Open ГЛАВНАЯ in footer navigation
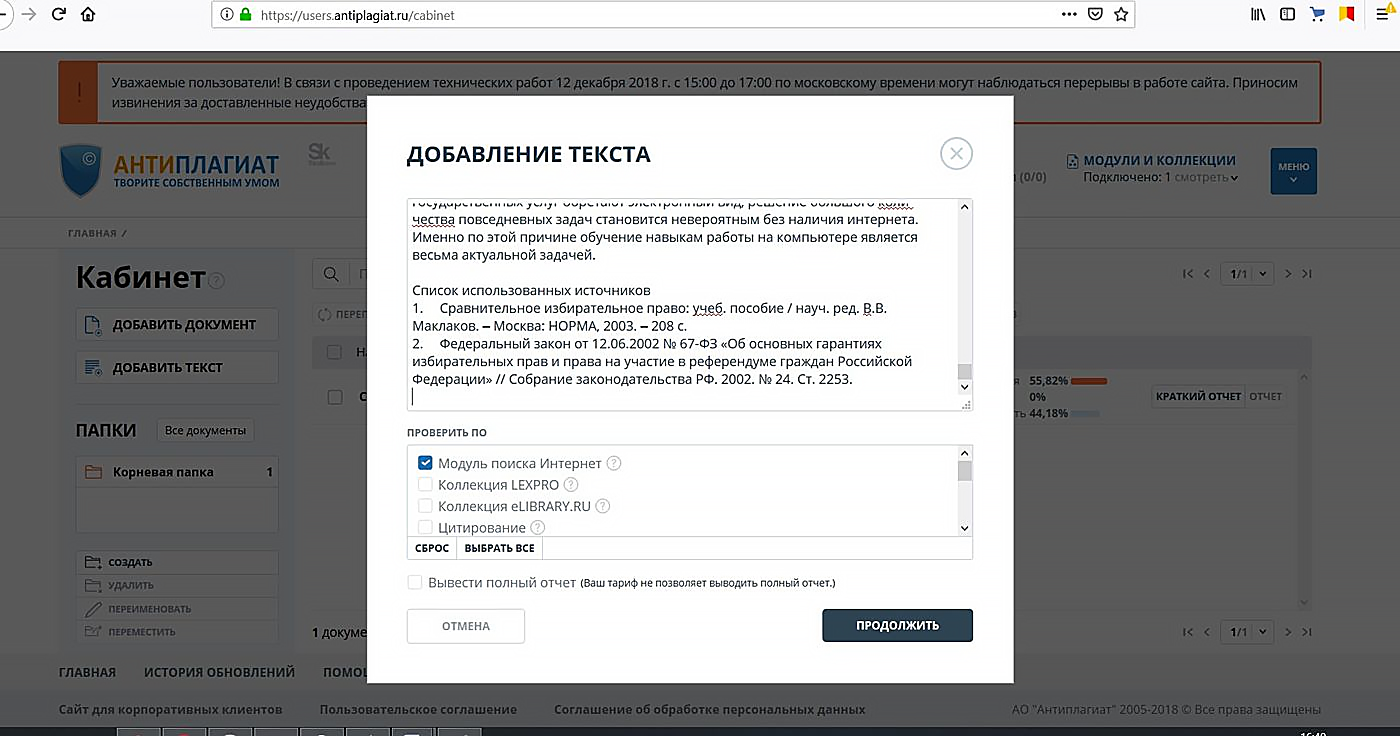The width and height of the screenshot is (1400, 736). 87,673
